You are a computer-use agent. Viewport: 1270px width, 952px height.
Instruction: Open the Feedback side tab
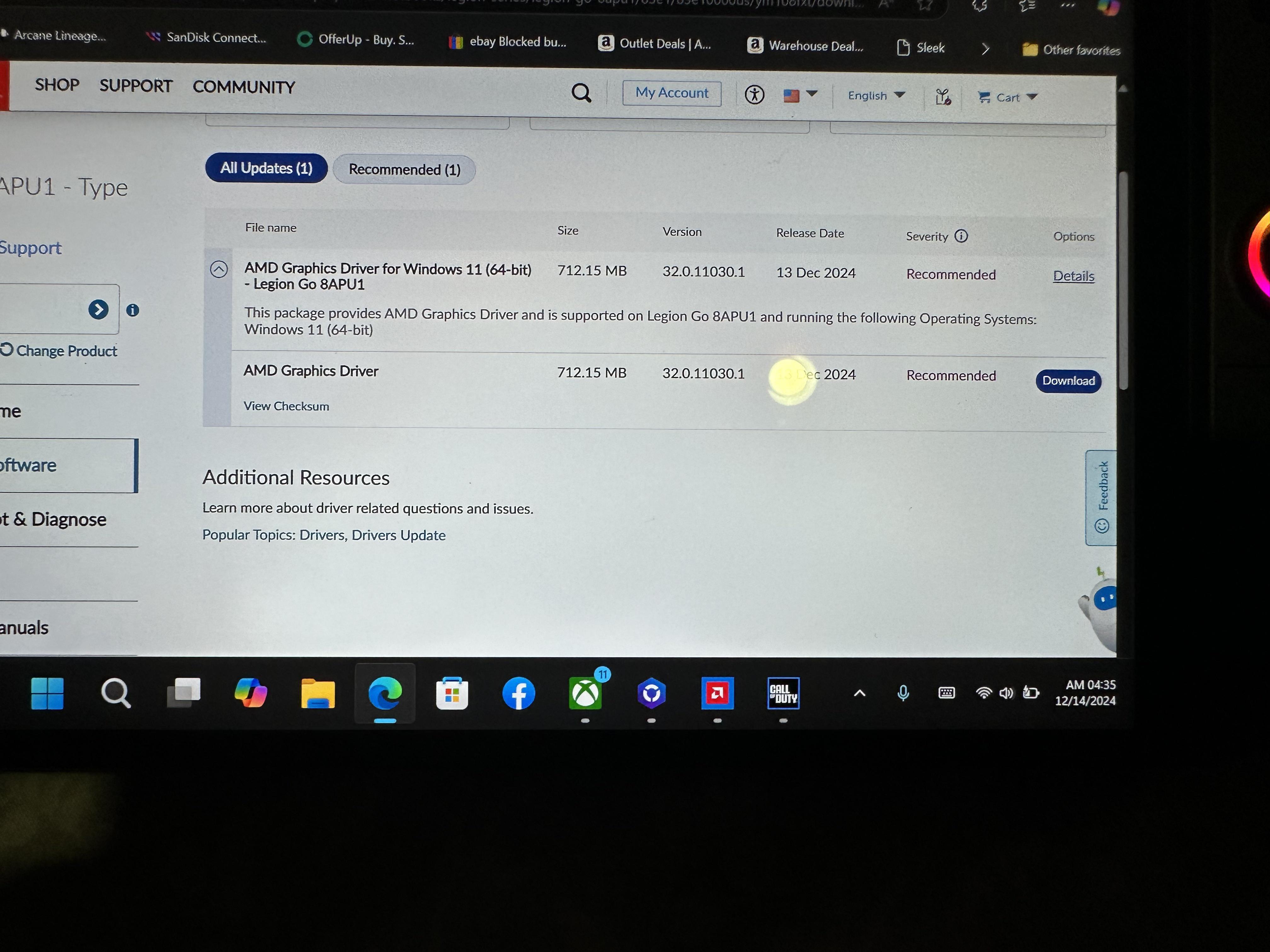point(1101,498)
